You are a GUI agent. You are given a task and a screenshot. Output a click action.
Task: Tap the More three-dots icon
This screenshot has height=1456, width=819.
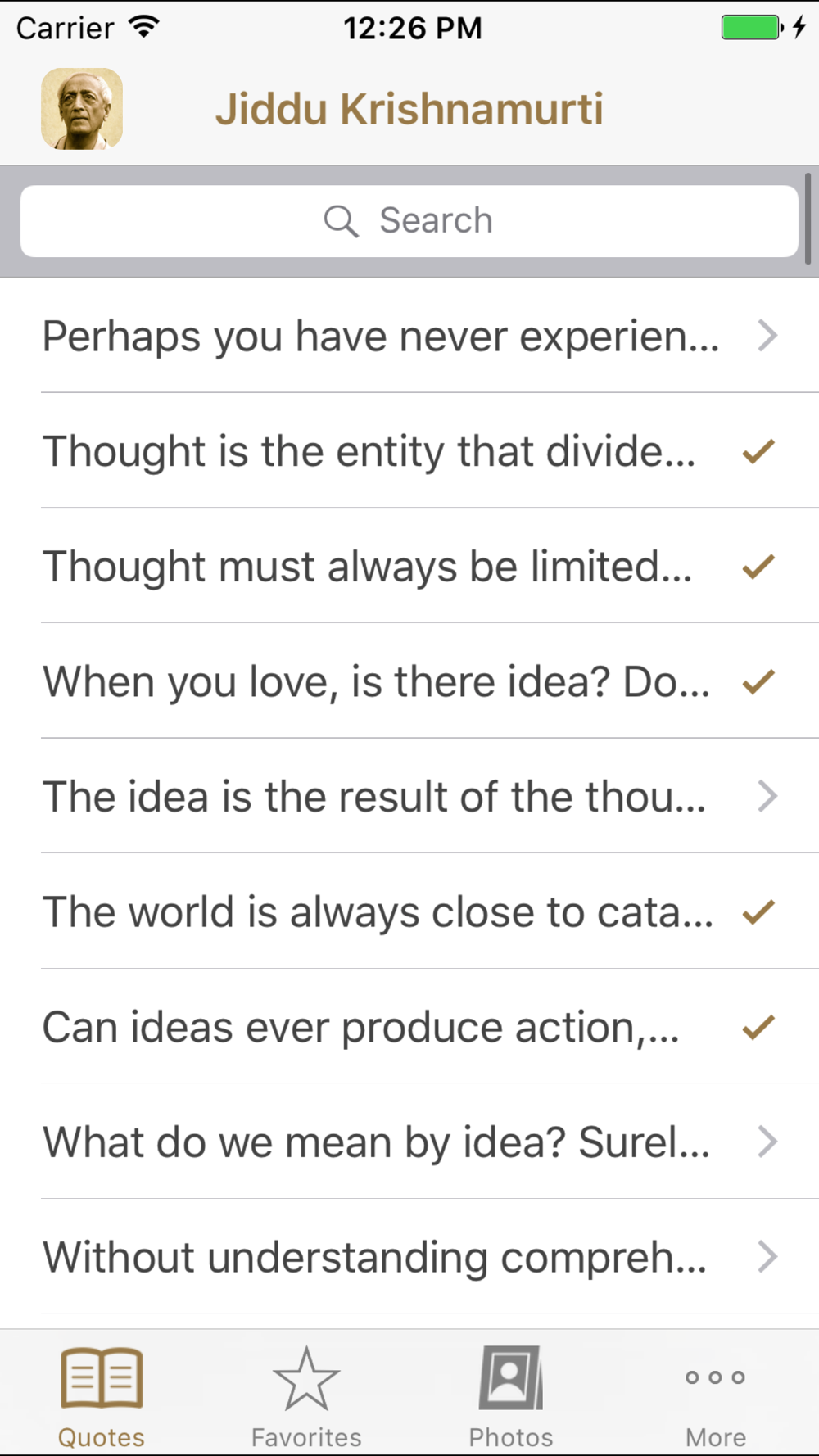pyautogui.click(x=716, y=1377)
